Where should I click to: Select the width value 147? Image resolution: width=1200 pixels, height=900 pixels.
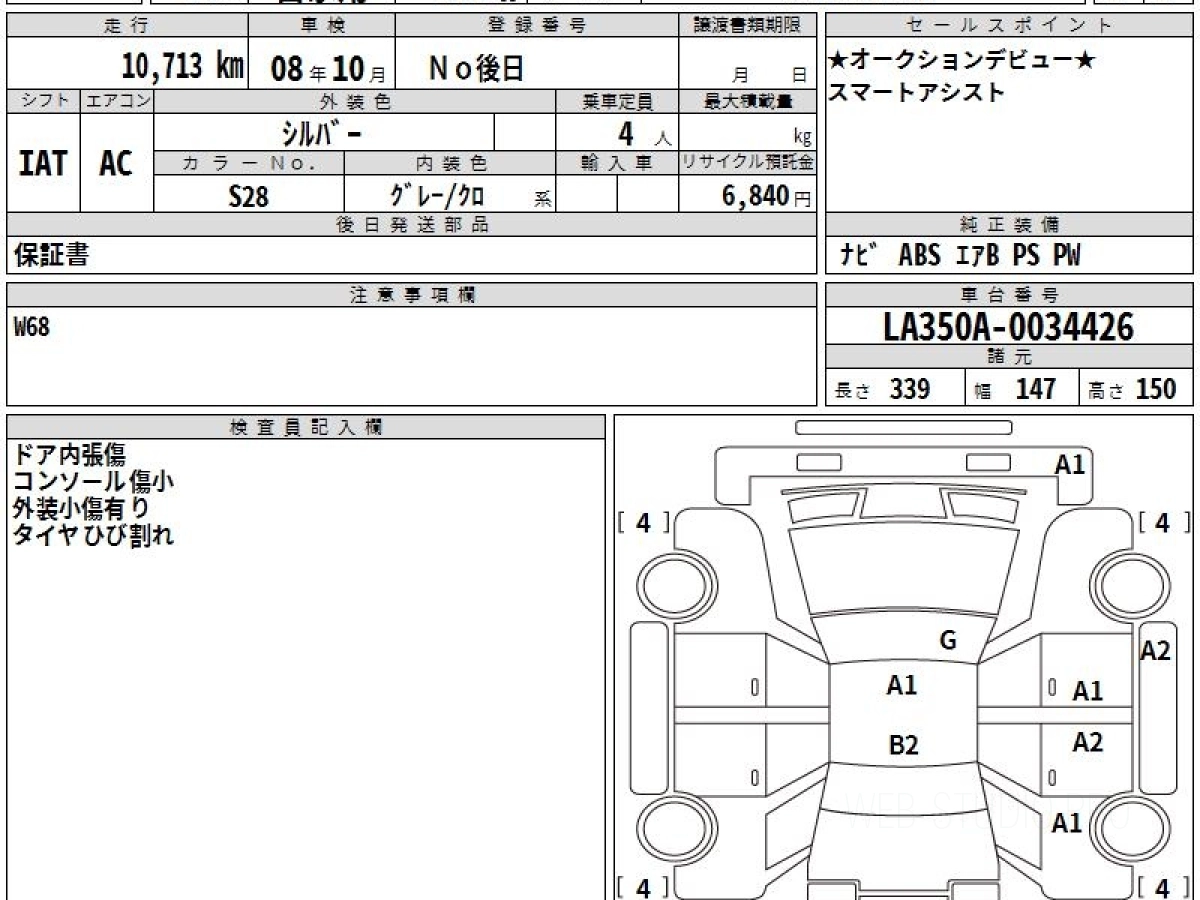pos(1035,389)
